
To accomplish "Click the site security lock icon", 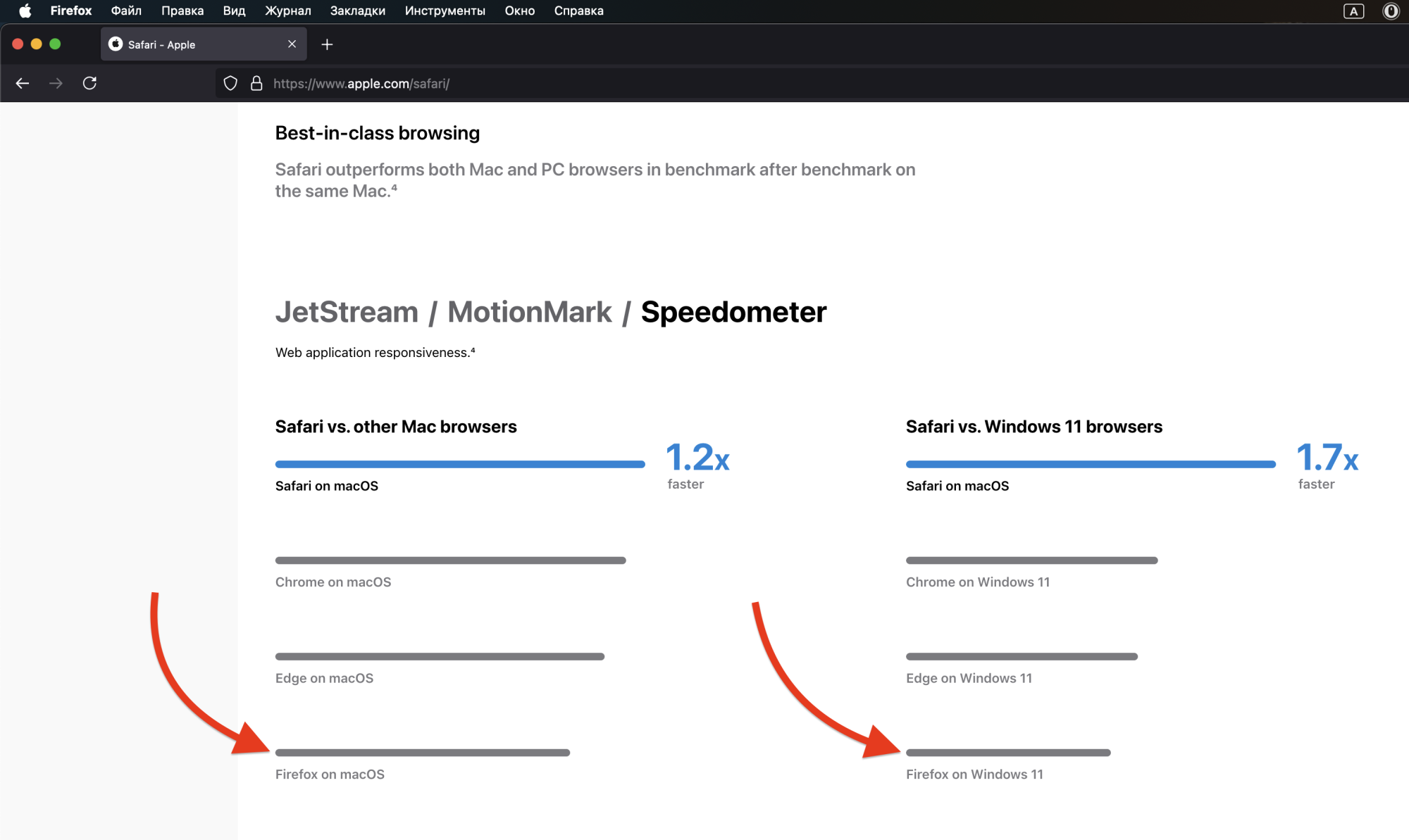I will pos(256,83).
